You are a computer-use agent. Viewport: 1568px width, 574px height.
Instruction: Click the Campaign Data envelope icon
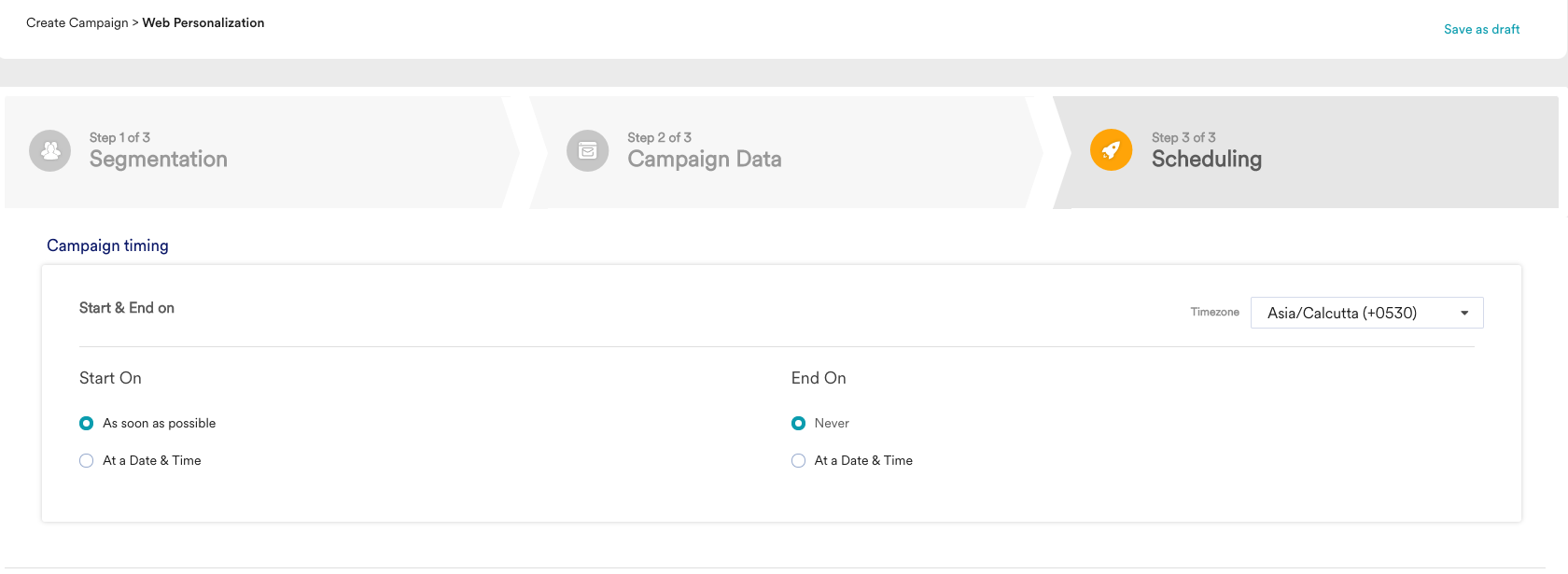588,150
